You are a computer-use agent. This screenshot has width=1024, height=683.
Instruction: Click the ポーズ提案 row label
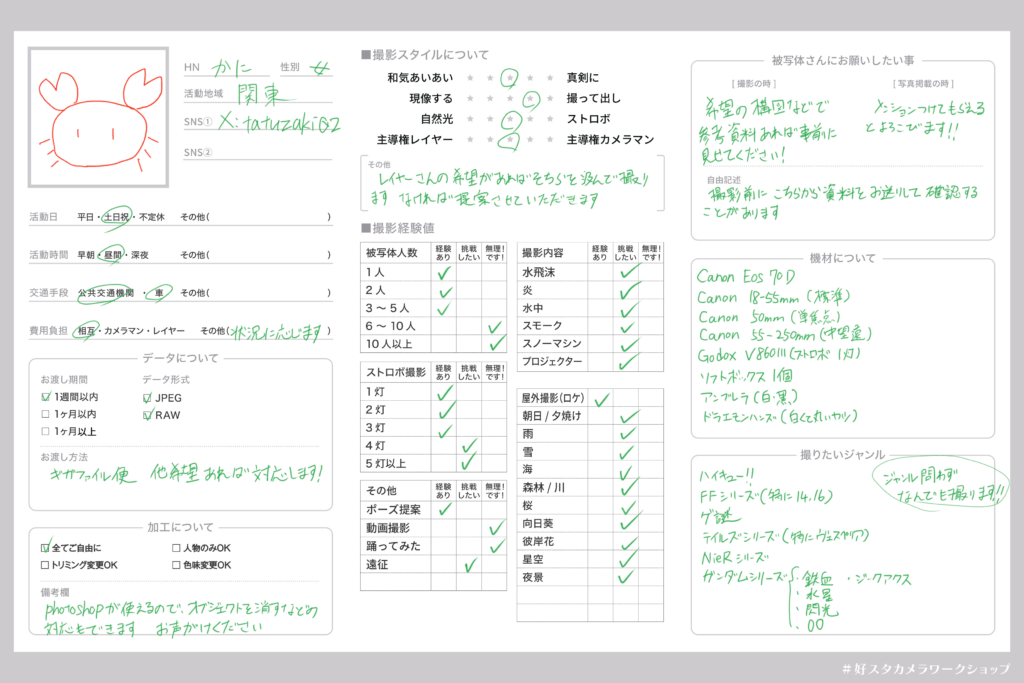click(x=393, y=510)
